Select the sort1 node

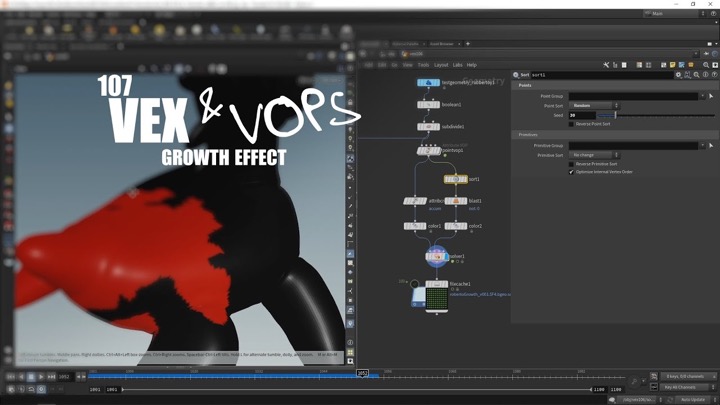point(456,179)
